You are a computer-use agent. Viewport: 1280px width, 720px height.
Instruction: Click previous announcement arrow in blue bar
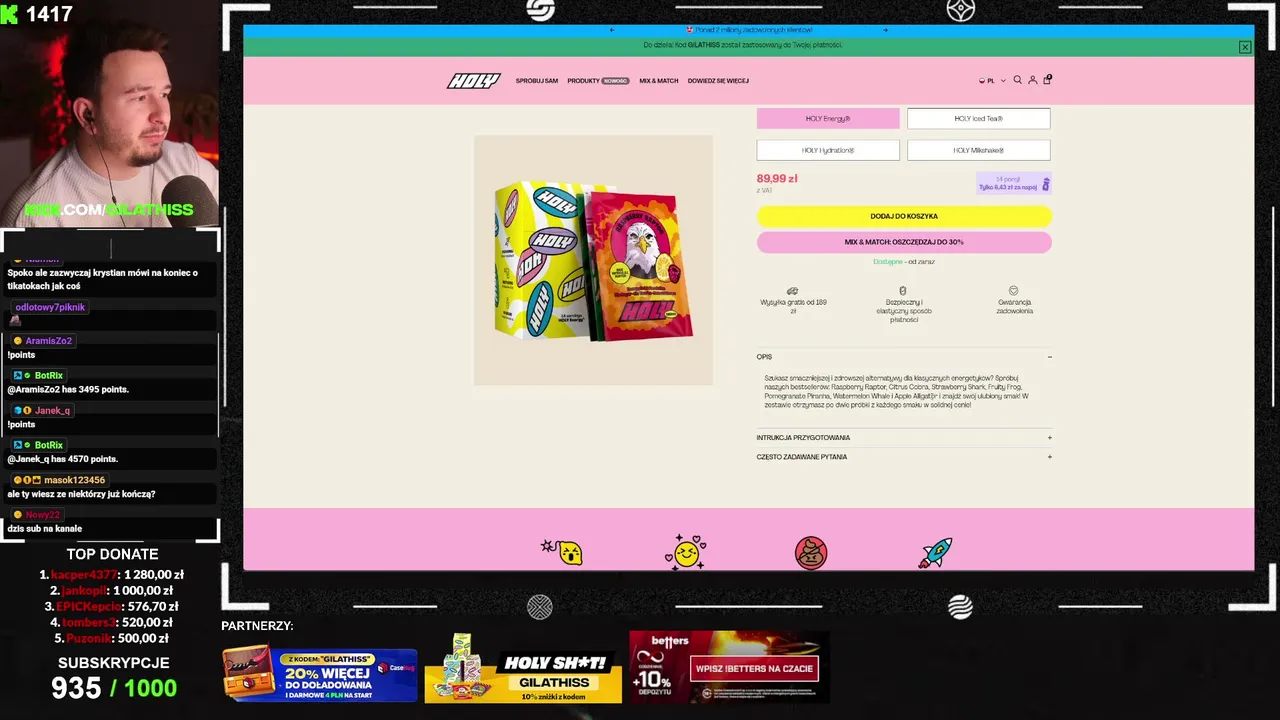click(x=612, y=30)
